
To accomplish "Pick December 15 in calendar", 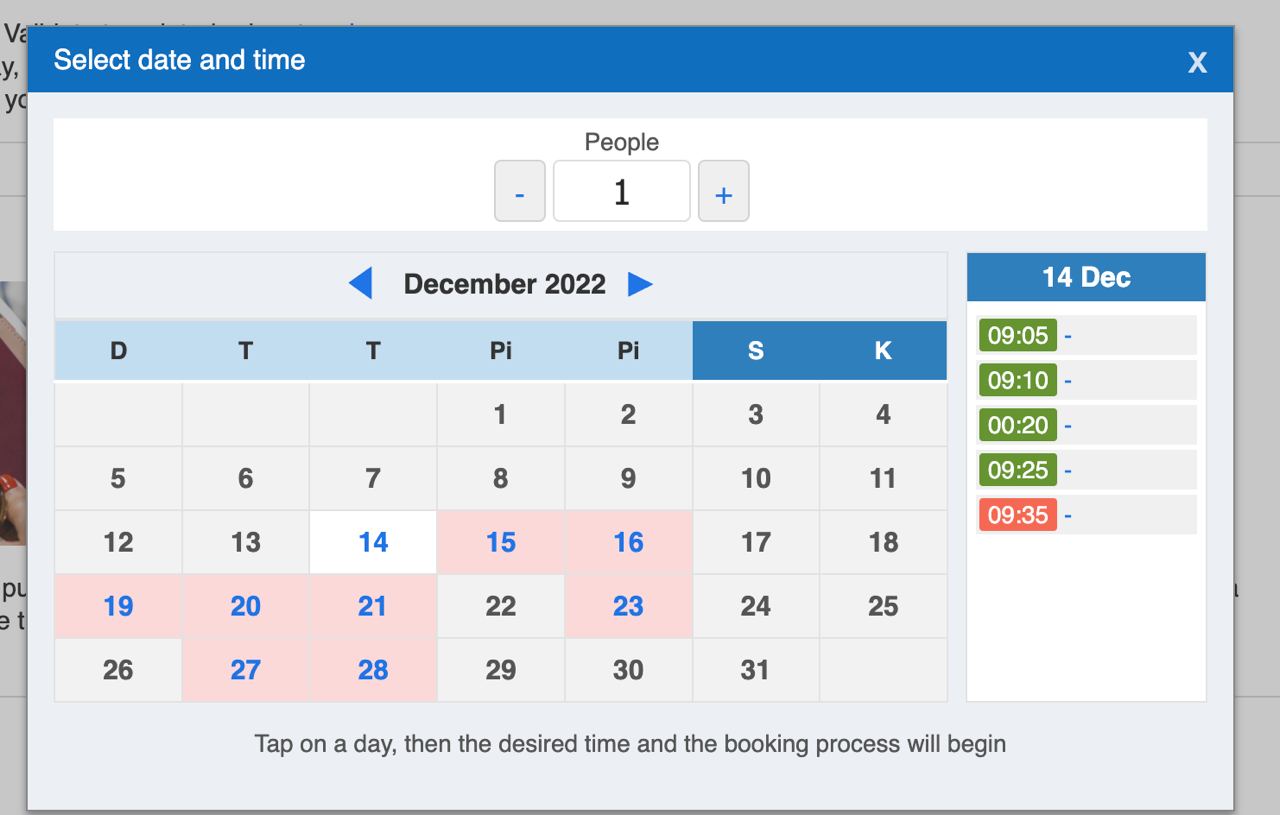I will pos(500,542).
